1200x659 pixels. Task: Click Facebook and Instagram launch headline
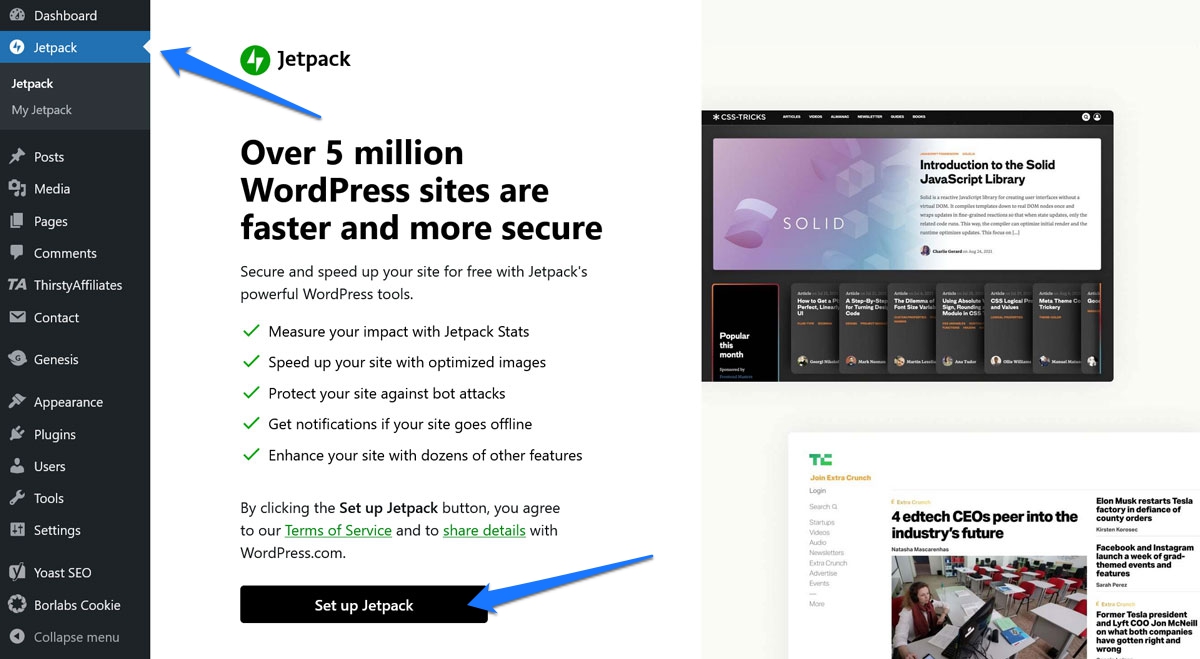(x=1145, y=561)
